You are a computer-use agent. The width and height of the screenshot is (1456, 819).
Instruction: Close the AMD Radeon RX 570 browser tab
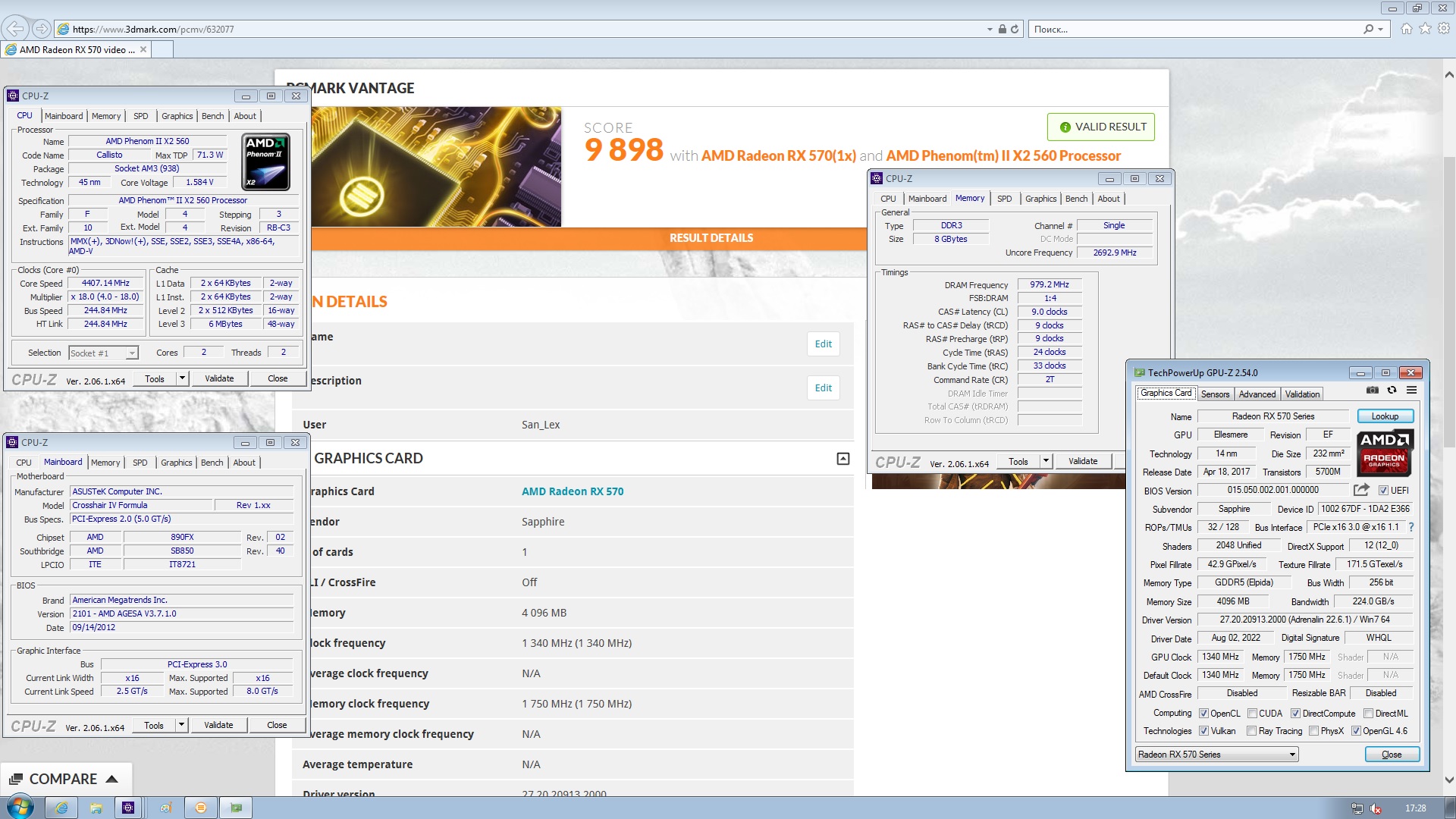pyautogui.click(x=143, y=49)
